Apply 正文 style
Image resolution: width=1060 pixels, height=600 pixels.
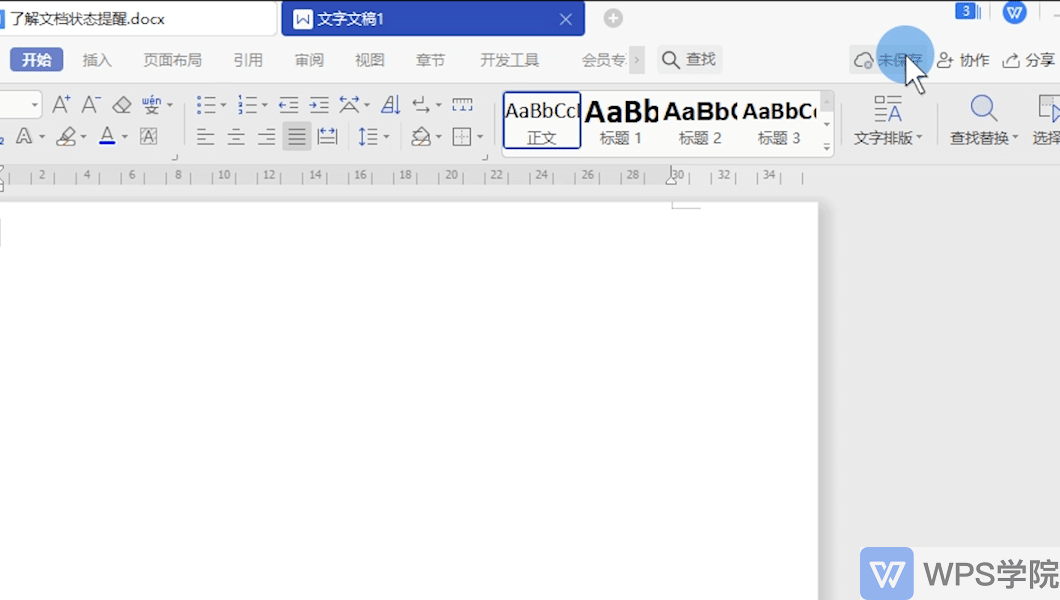tap(541, 121)
